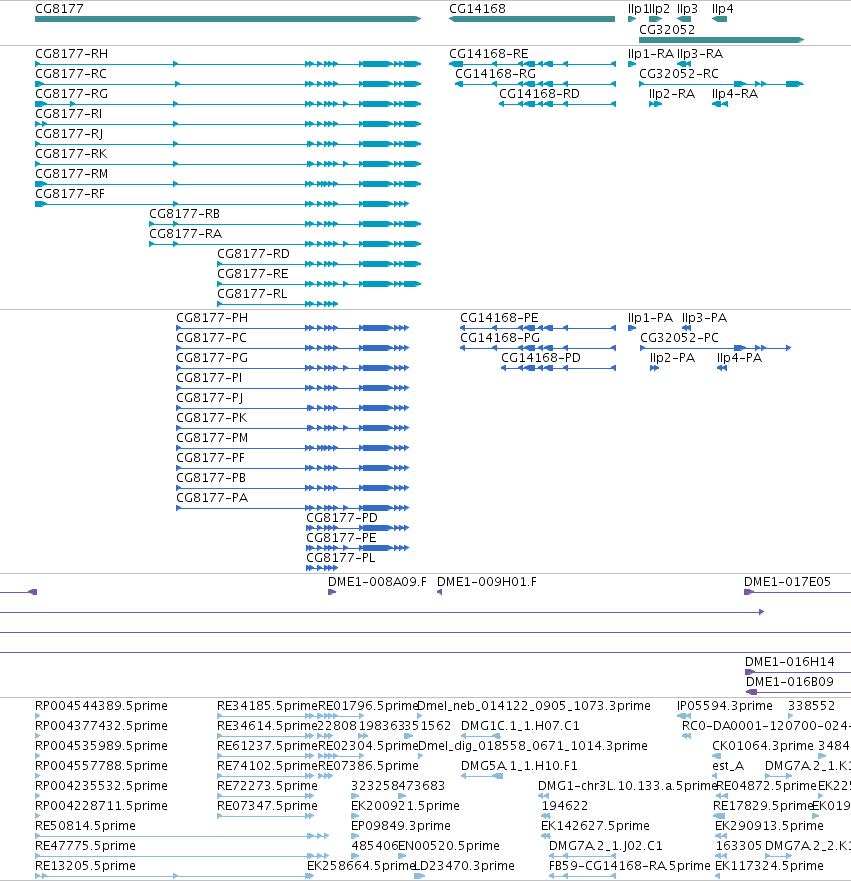Open protein CG8177-PB label
851x881 pixels.
(x=211, y=478)
